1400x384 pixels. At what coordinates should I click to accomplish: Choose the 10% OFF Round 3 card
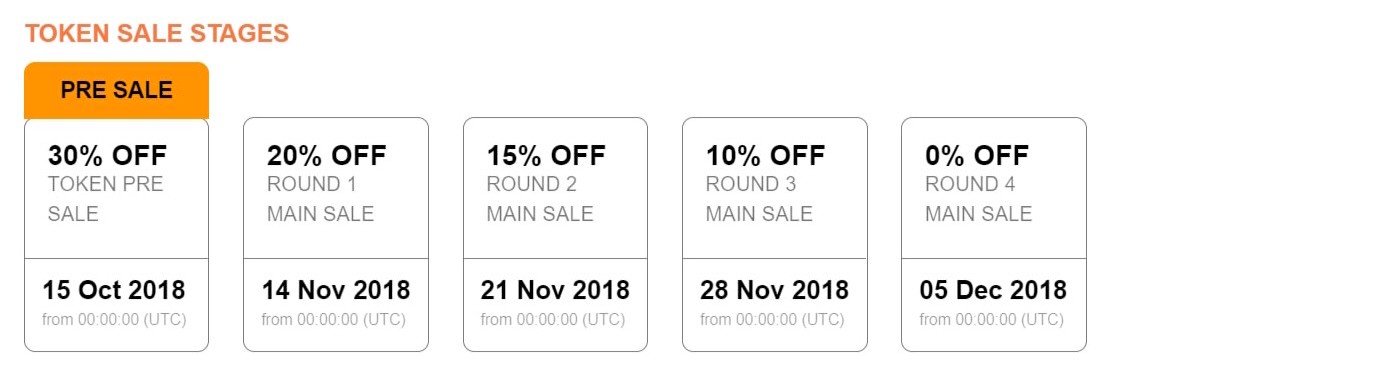(x=775, y=235)
